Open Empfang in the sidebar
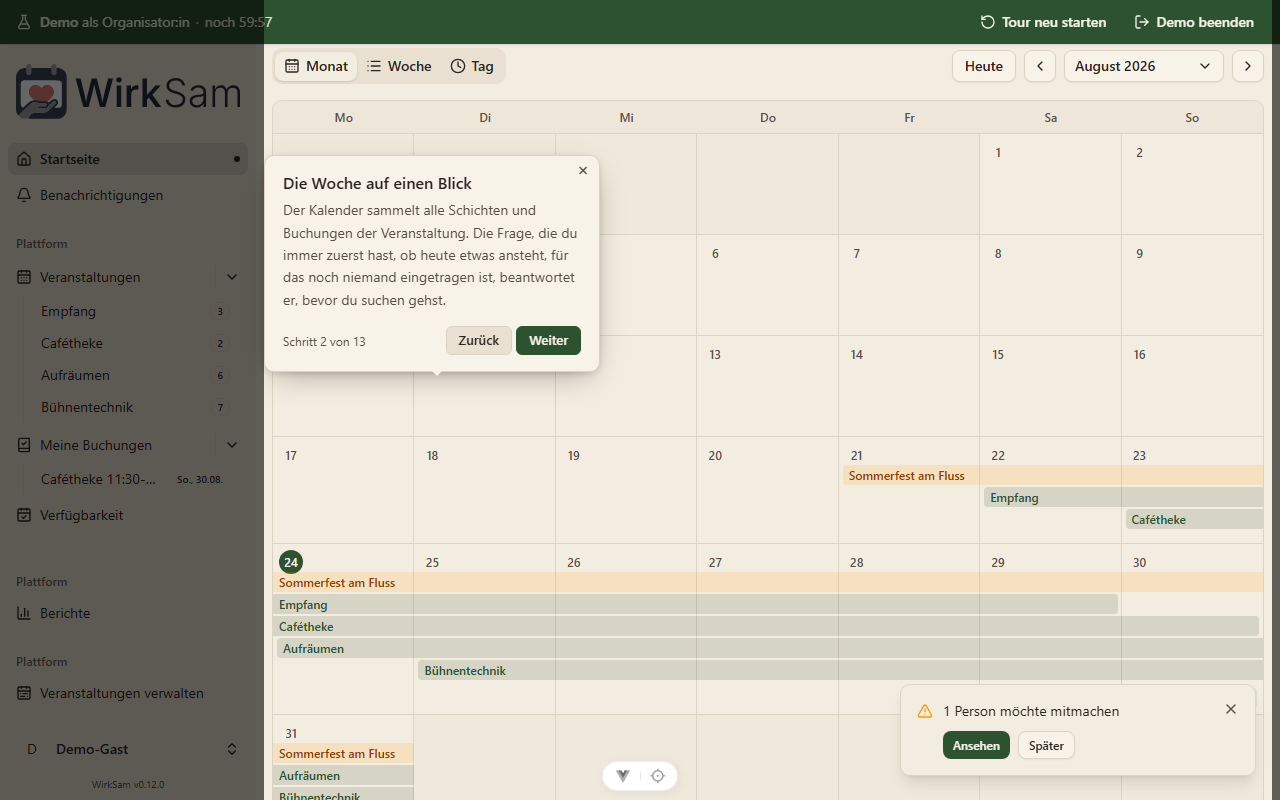This screenshot has height=800, width=1280. pyautogui.click(x=134, y=311)
